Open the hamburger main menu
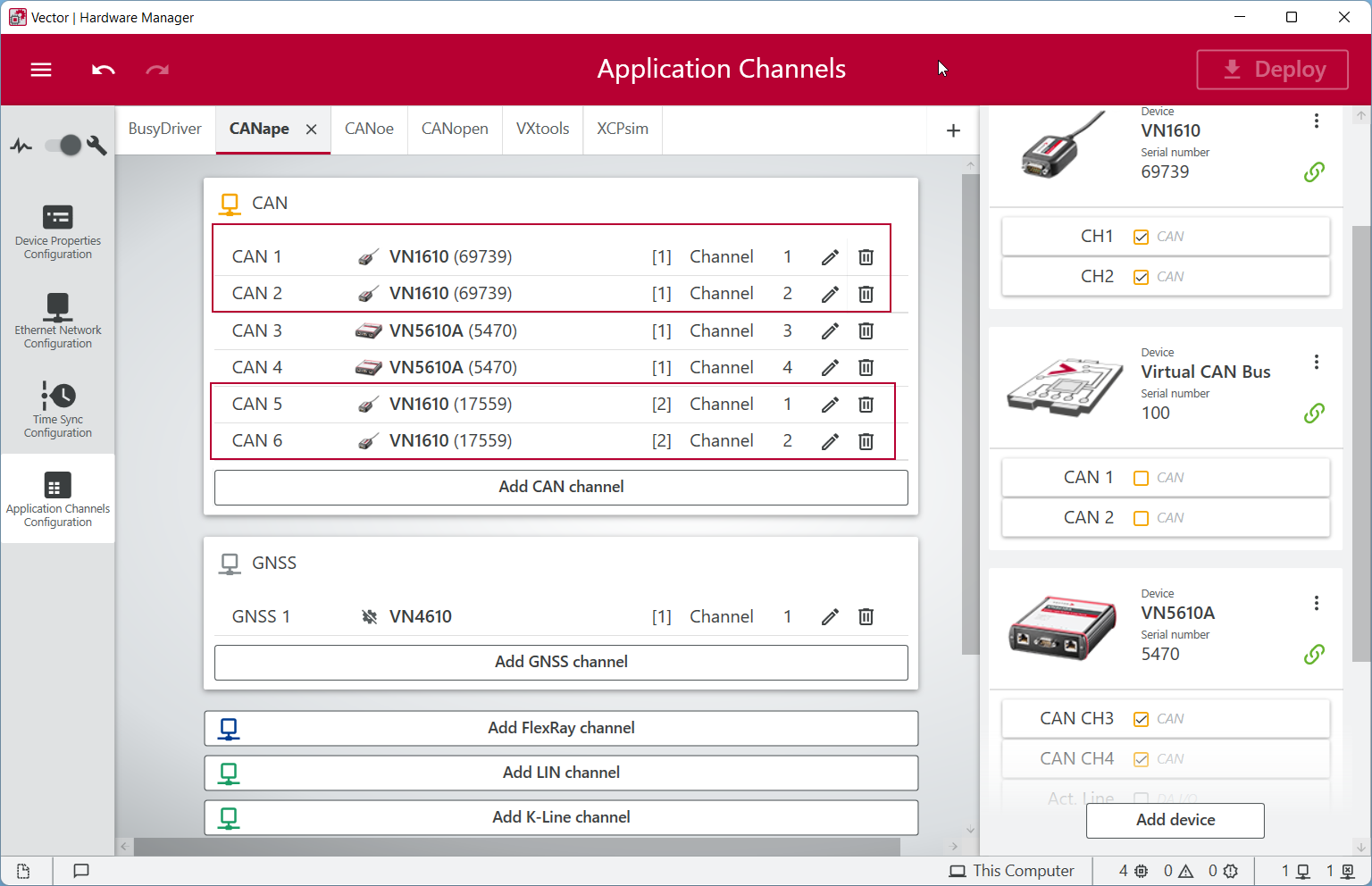The width and height of the screenshot is (1372, 886). tap(41, 70)
